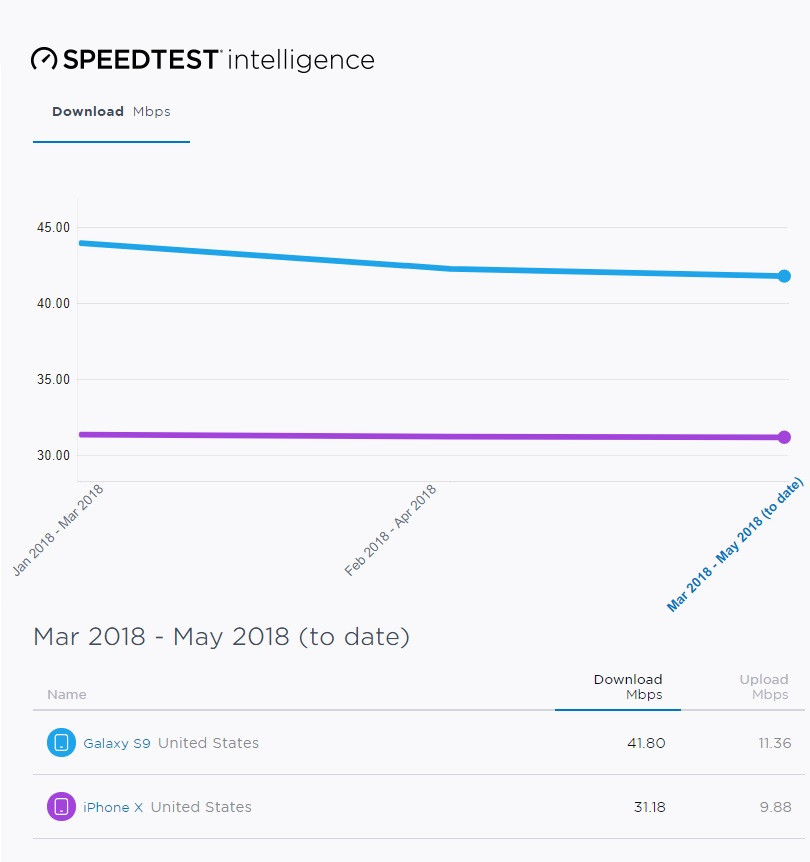This screenshot has width=810, height=862.
Task: Open the iPhone X link
Action: 113,807
